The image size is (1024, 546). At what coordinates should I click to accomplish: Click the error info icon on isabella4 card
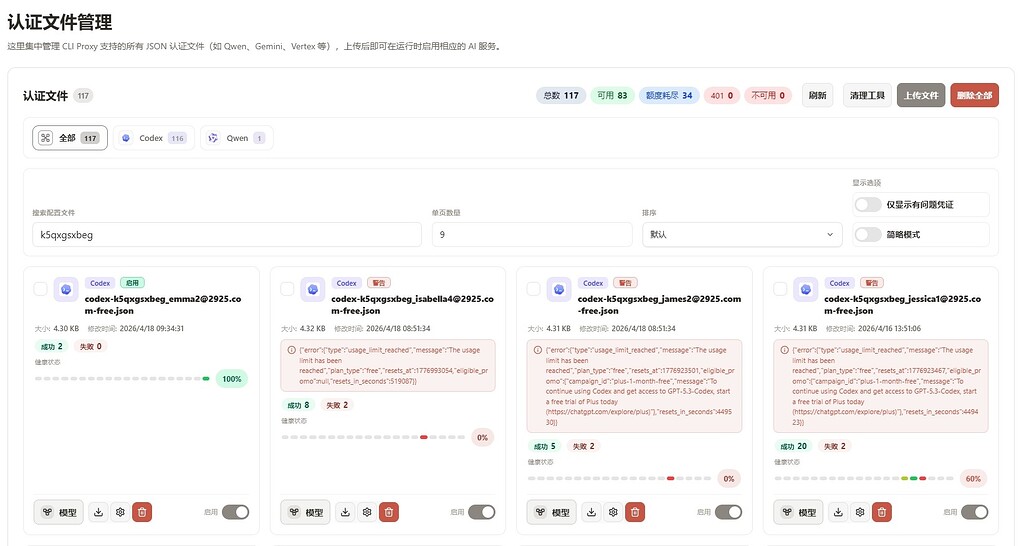point(291,350)
